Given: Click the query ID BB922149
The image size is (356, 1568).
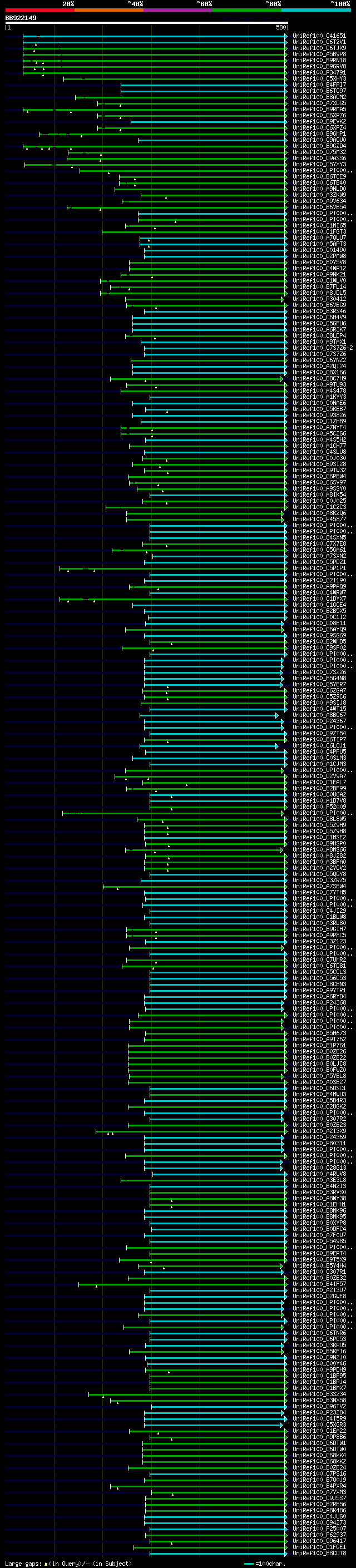Looking at the screenshot, I should coord(21,18).
